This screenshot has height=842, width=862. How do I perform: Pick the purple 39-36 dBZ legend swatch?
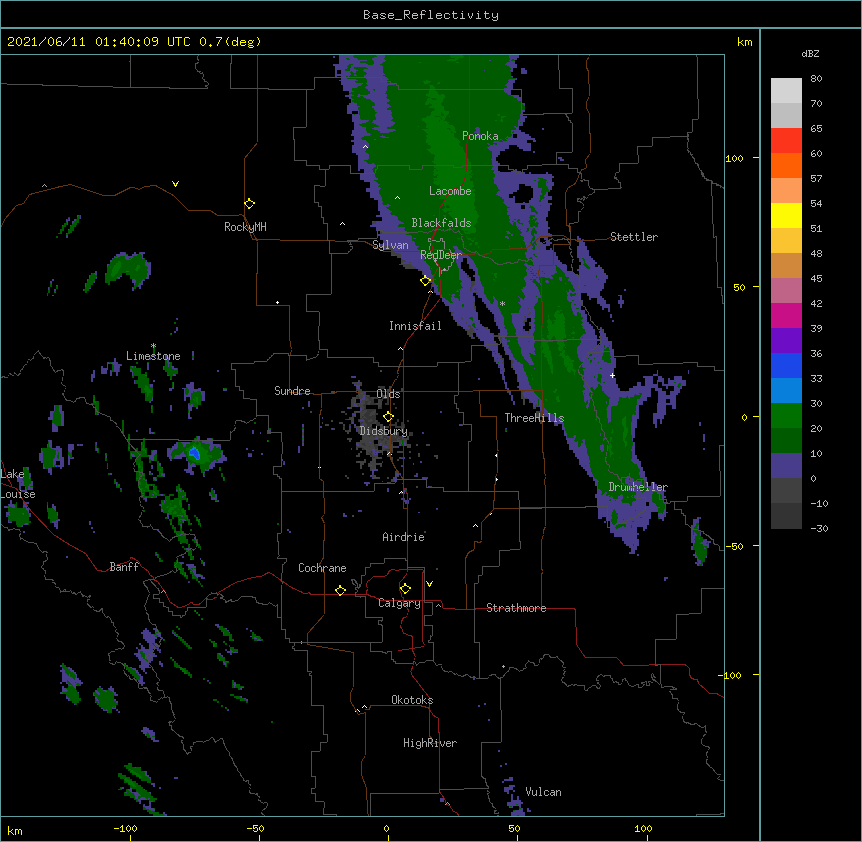tap(786, 341)
